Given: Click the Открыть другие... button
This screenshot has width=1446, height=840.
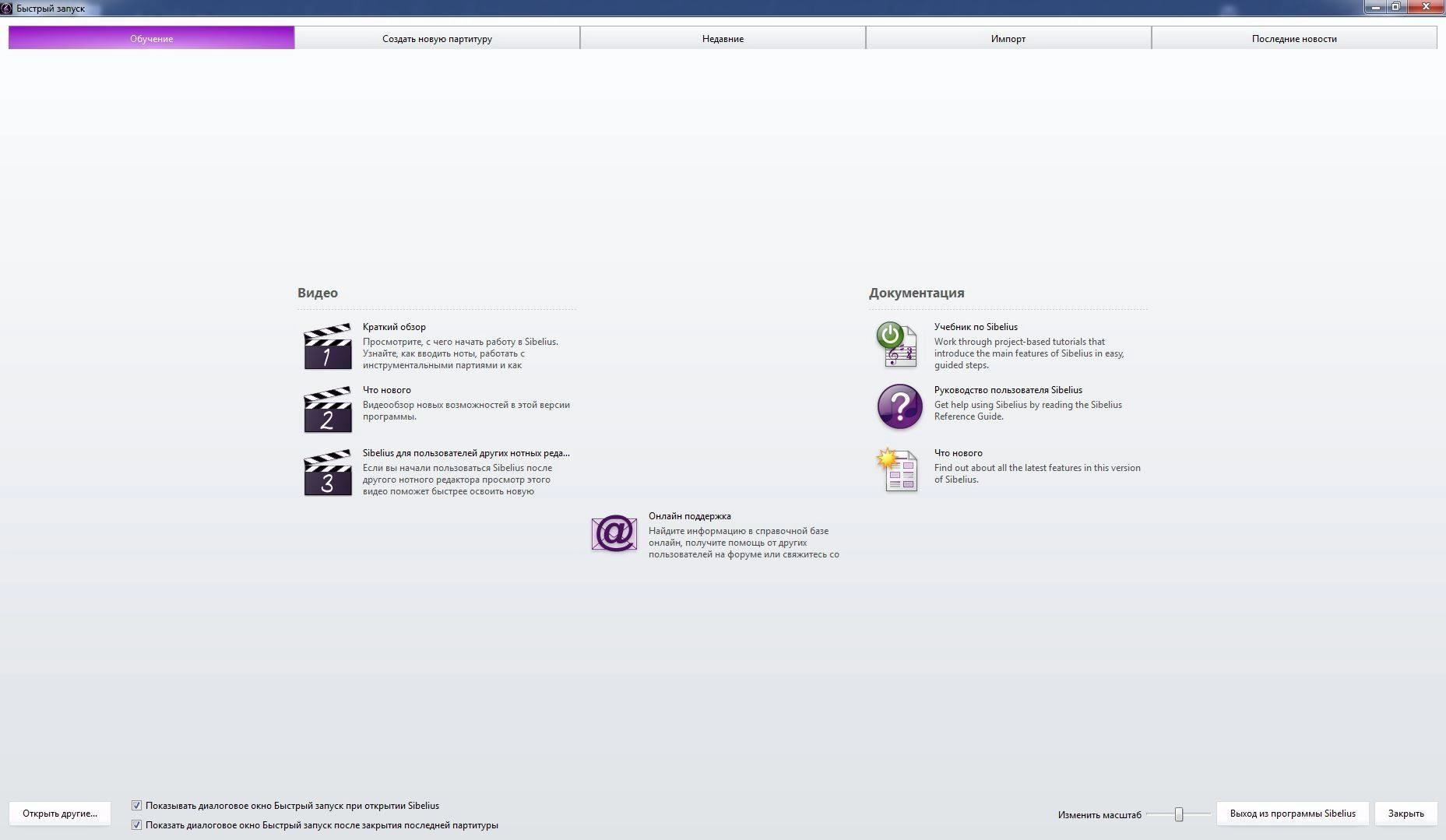Looking at the screenshot, I should [x=60, y=814].
